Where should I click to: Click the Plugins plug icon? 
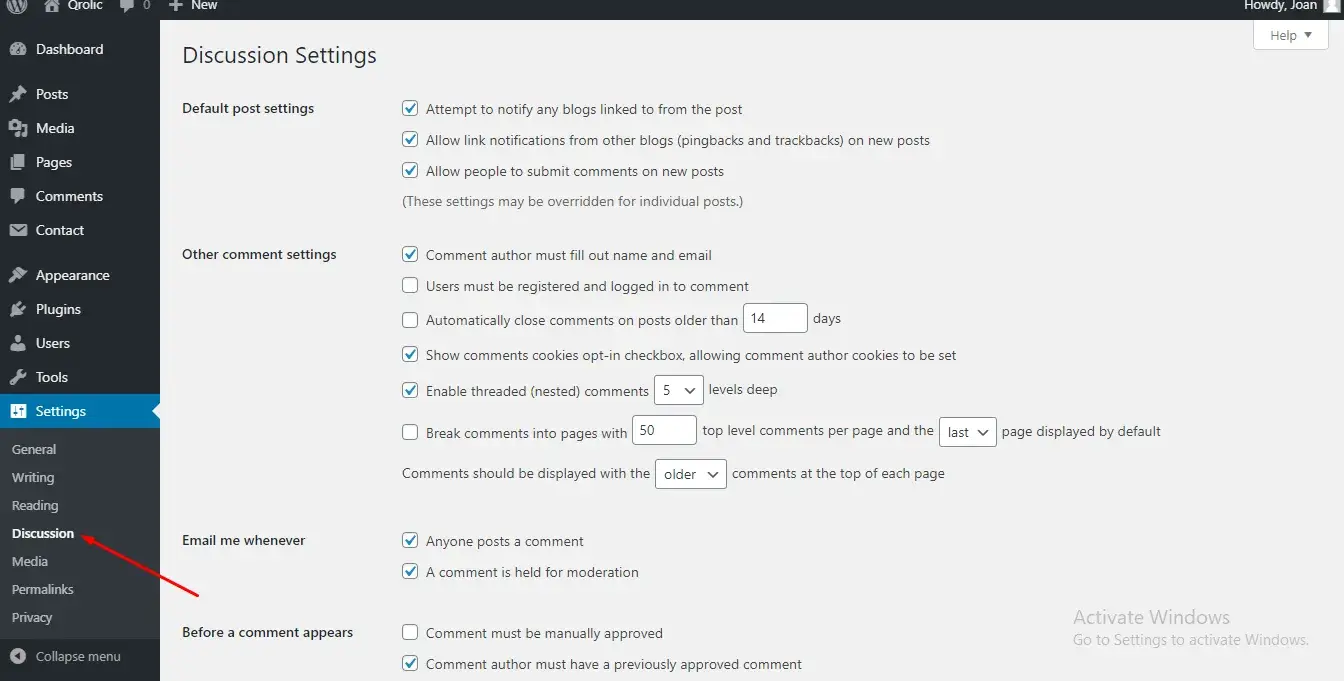pos(18,309)
